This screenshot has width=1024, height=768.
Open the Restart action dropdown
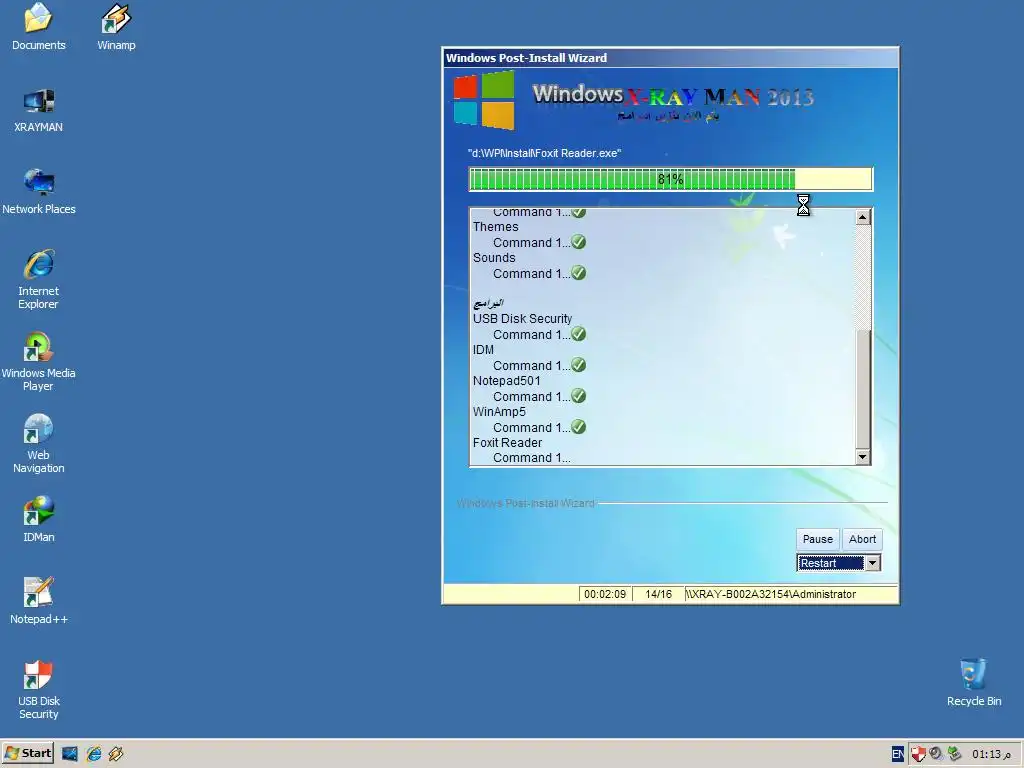pos(872,563)
